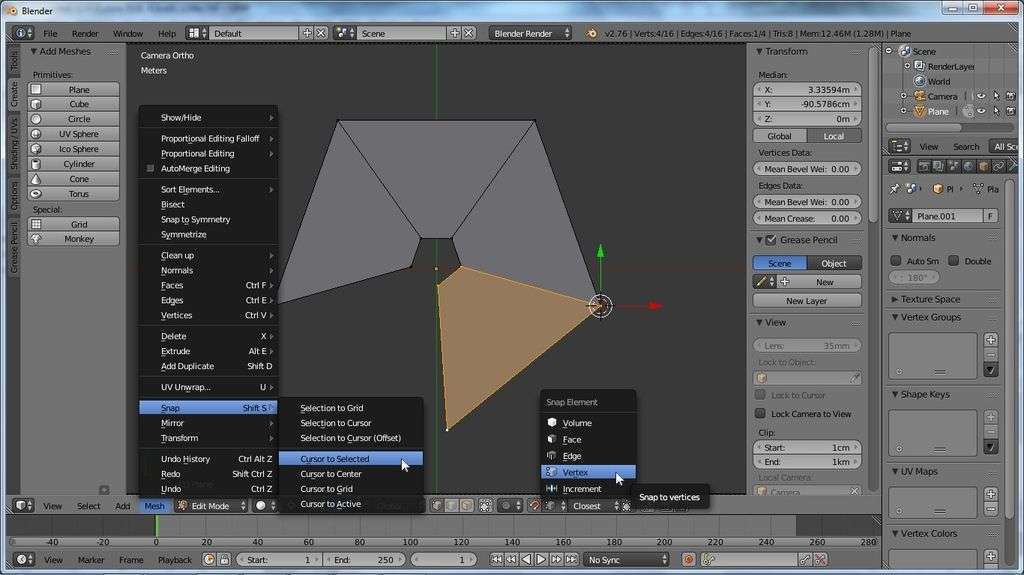Check the Lock Camera to View box
Image resolution: width=1024 pixels, height=575 pixels.
pos(760,413)
